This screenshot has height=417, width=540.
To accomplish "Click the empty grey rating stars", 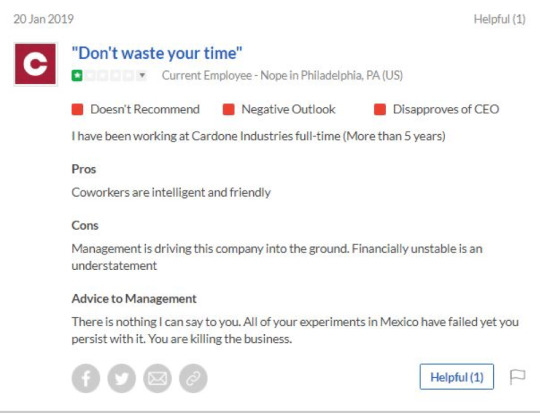I will pyautogui.click(x=109, y=75).
